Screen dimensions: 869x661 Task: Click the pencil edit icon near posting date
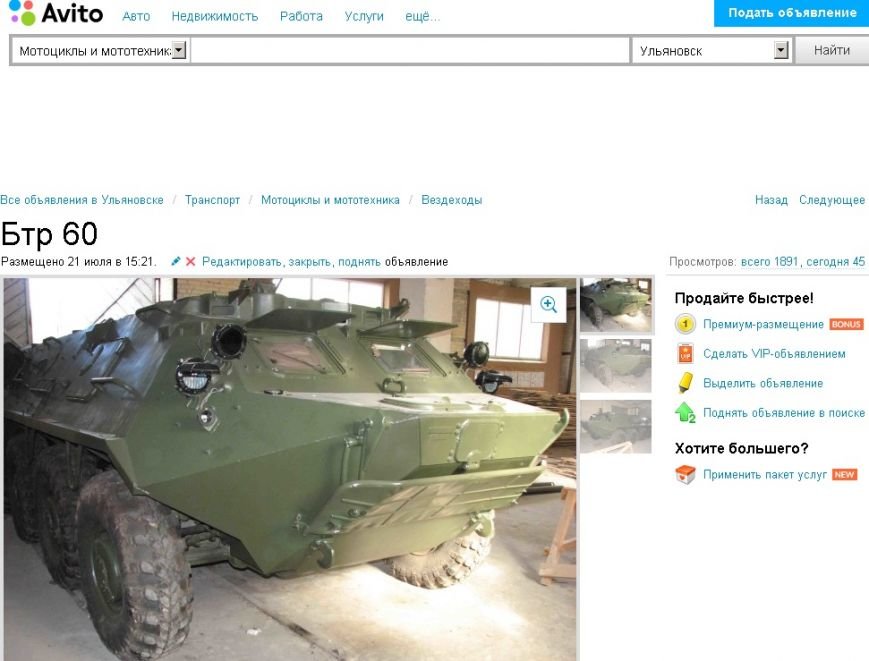pyautogui.click(x=175, y=259)
